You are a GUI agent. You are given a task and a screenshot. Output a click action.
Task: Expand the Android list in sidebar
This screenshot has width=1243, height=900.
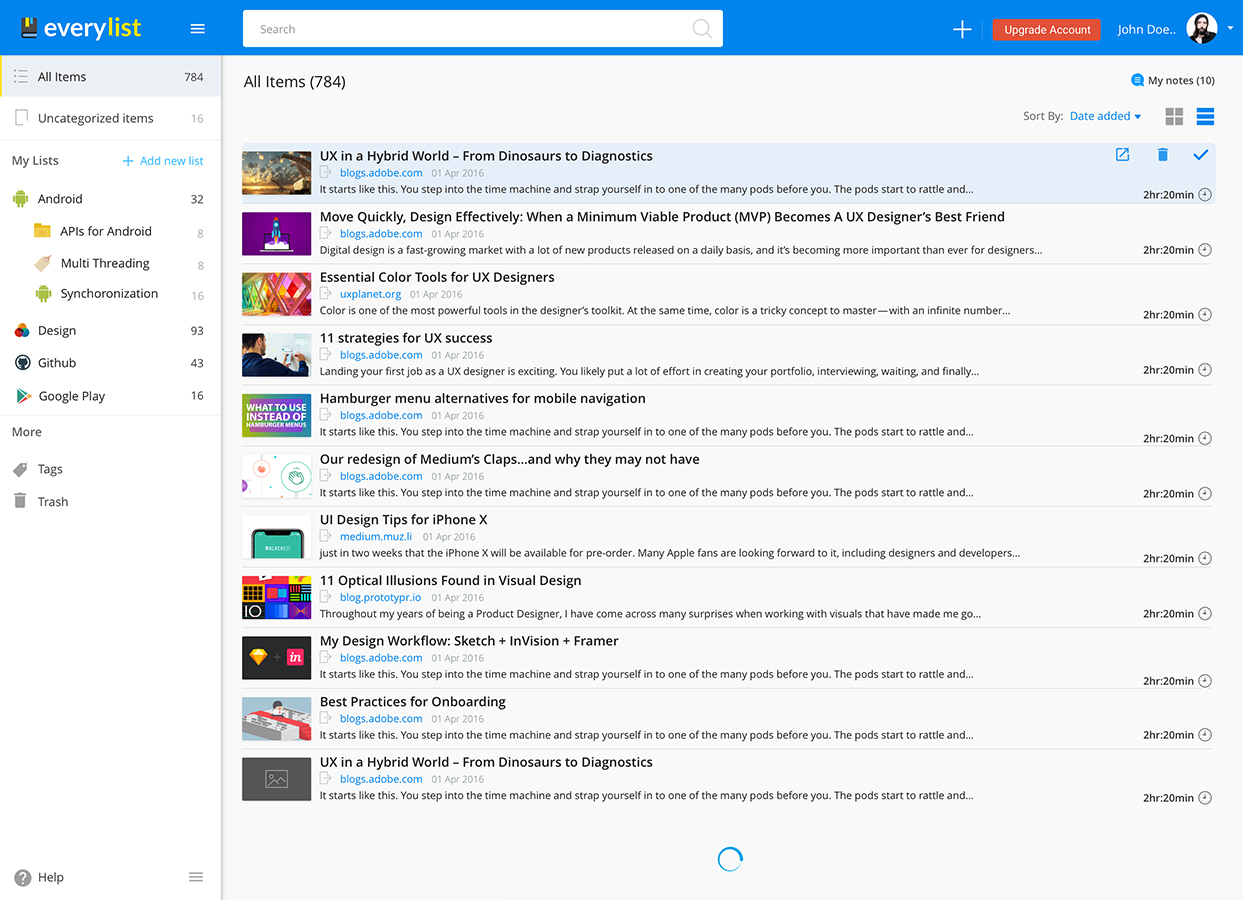tap(60, 199)
